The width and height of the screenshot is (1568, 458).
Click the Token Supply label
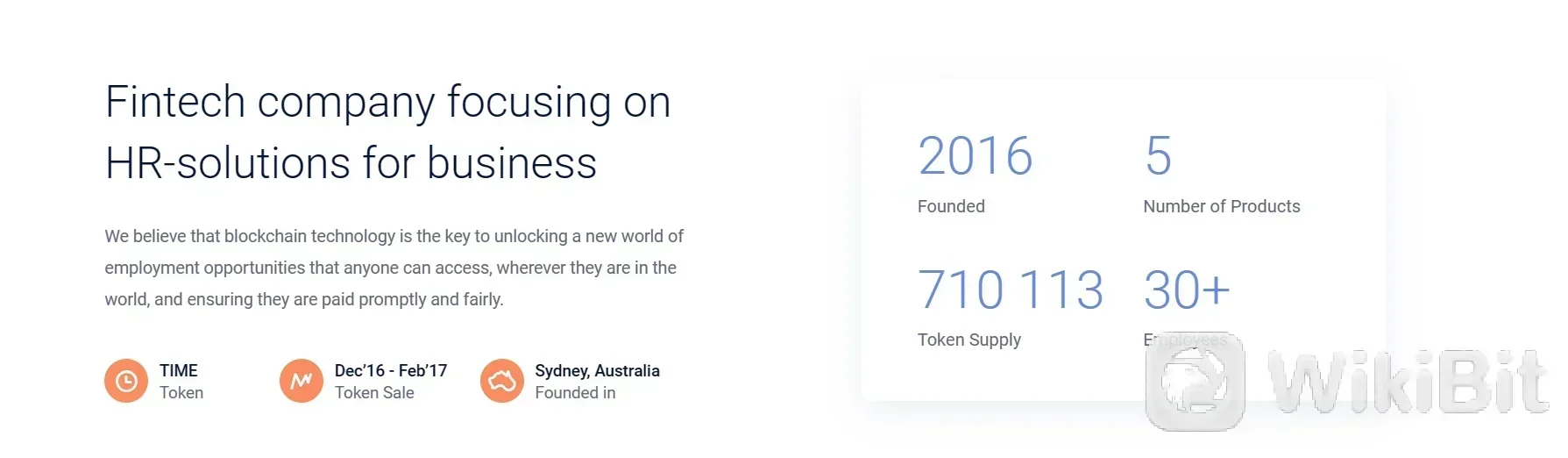pyautogui.click(x=969, y=340)
